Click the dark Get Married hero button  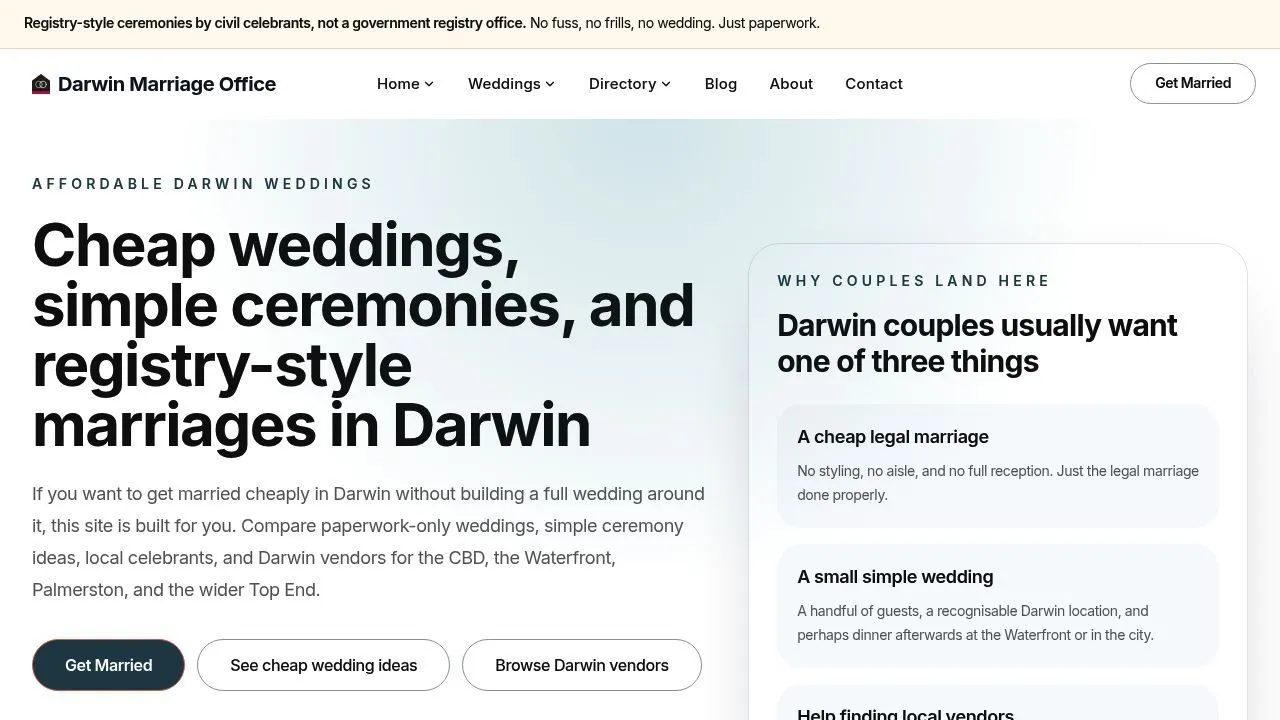click(x=108, y=665)
